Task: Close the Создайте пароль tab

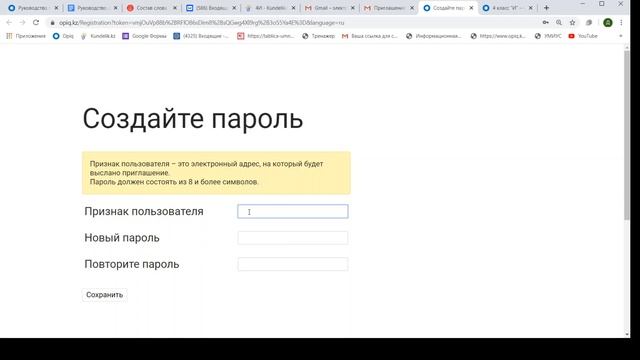Action: 471,8
